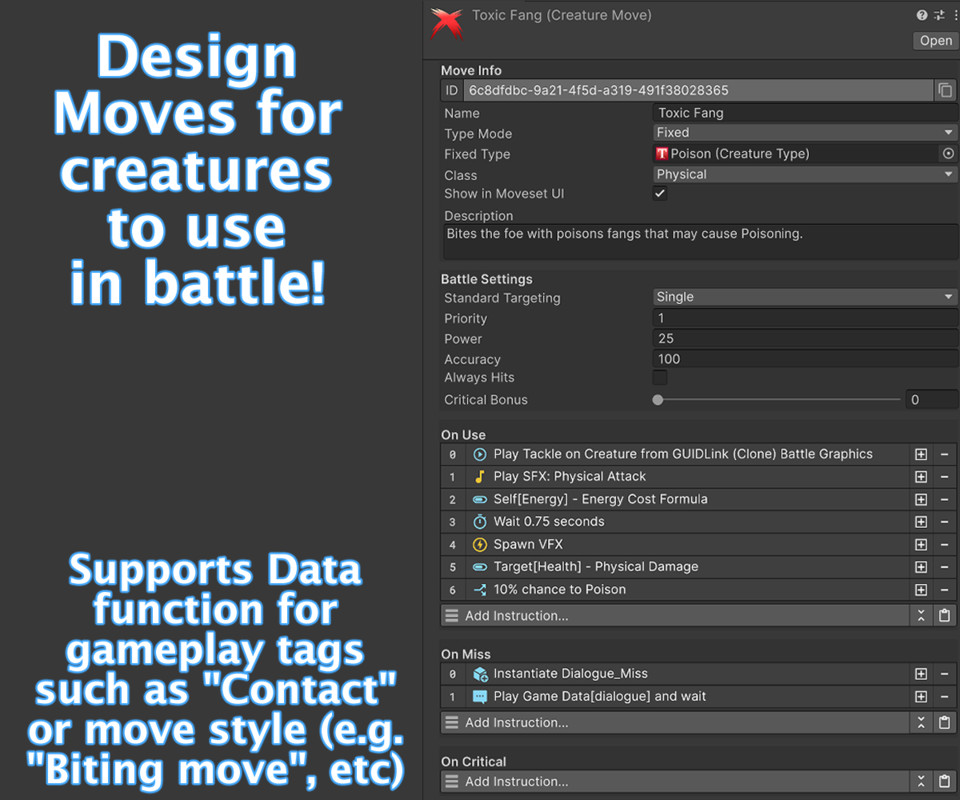960x800 pixels.
Task: Open the Standard Targeting dropdown
Action: [804, 297]
